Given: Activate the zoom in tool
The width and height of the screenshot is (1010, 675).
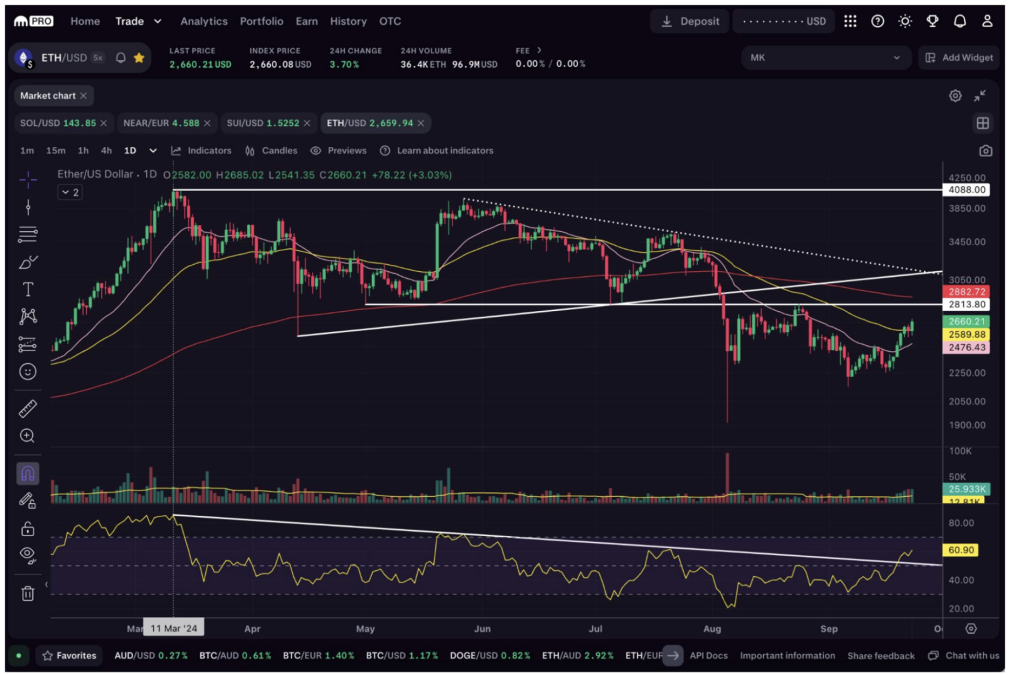Looking at the screenshot, I should (x=28, y=436).
